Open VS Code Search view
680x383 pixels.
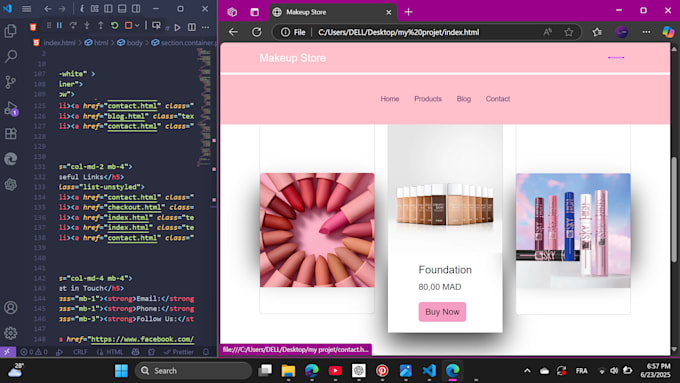(x=10, y=56)
